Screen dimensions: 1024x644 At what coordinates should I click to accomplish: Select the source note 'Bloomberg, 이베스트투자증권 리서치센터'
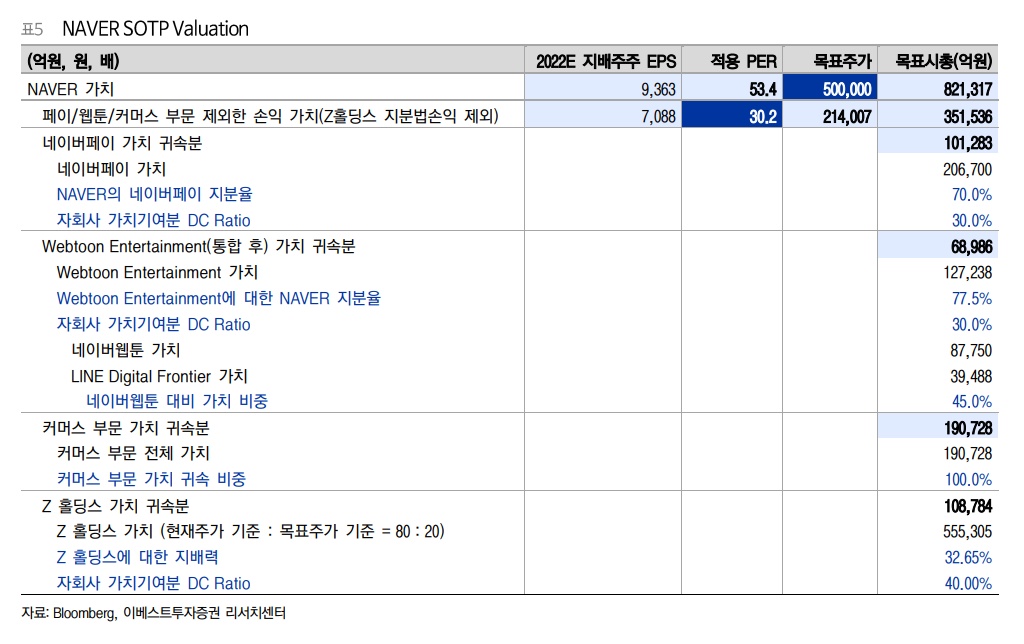point(169,613)
